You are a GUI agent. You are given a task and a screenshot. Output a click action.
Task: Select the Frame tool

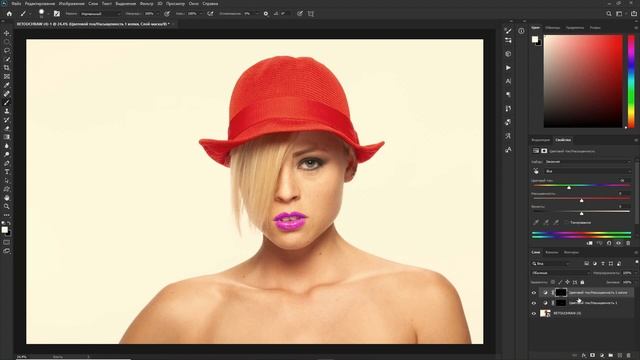point(7,76)
